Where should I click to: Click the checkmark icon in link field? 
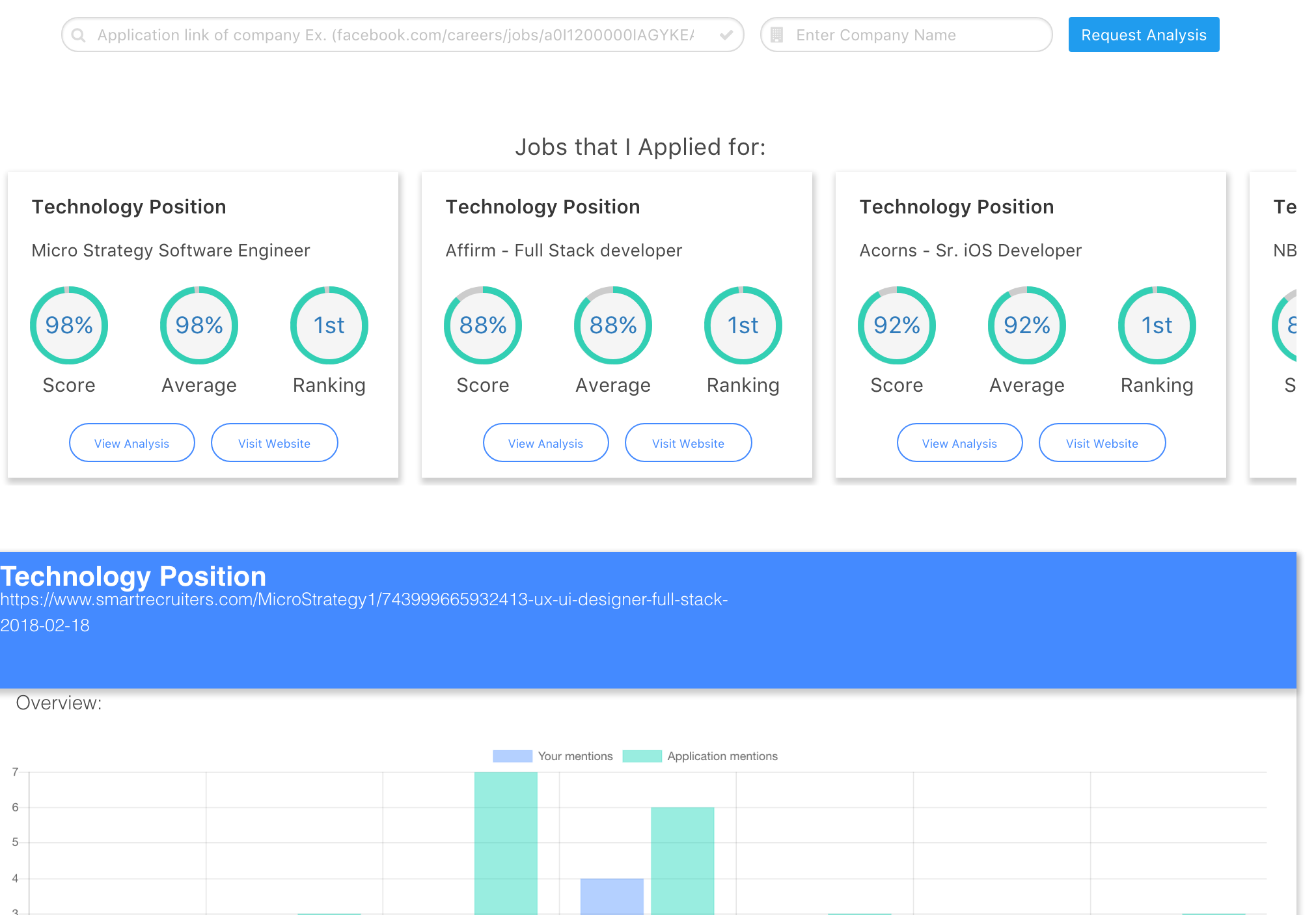click(x=726, y=35)
